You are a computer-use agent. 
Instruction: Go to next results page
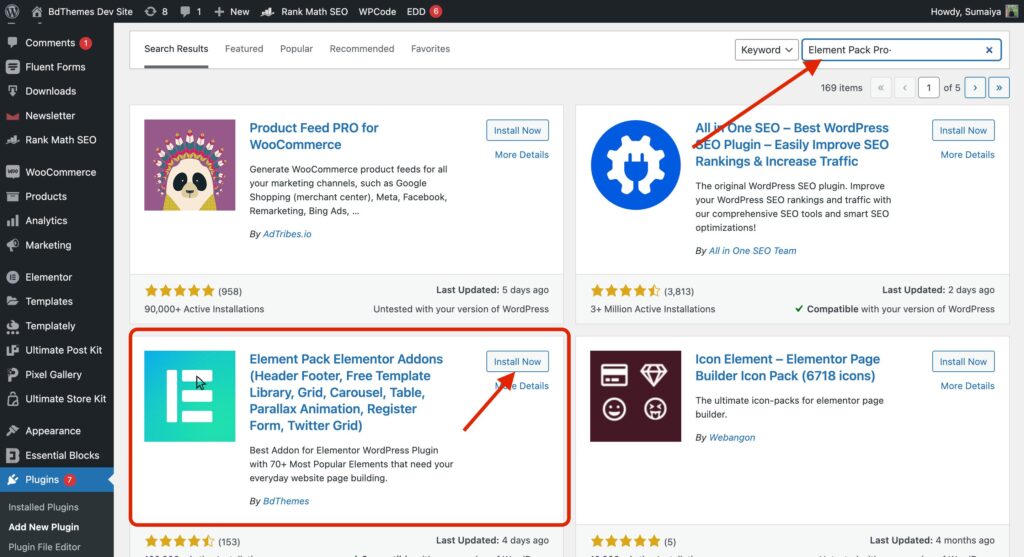point(974,88)
